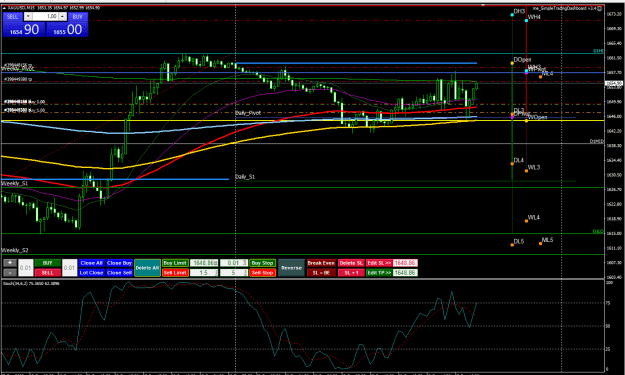Click the expert advisor smiley icon
This screenshot has width=625, height=375.
(x=599, y=8)
